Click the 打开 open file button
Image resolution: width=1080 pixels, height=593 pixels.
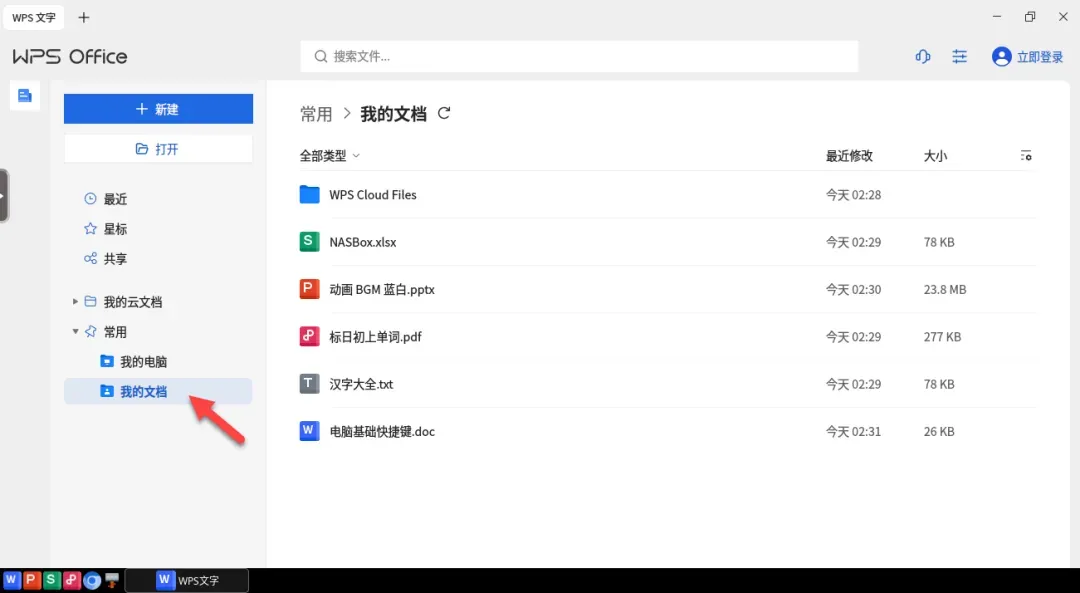coord(158,149)
